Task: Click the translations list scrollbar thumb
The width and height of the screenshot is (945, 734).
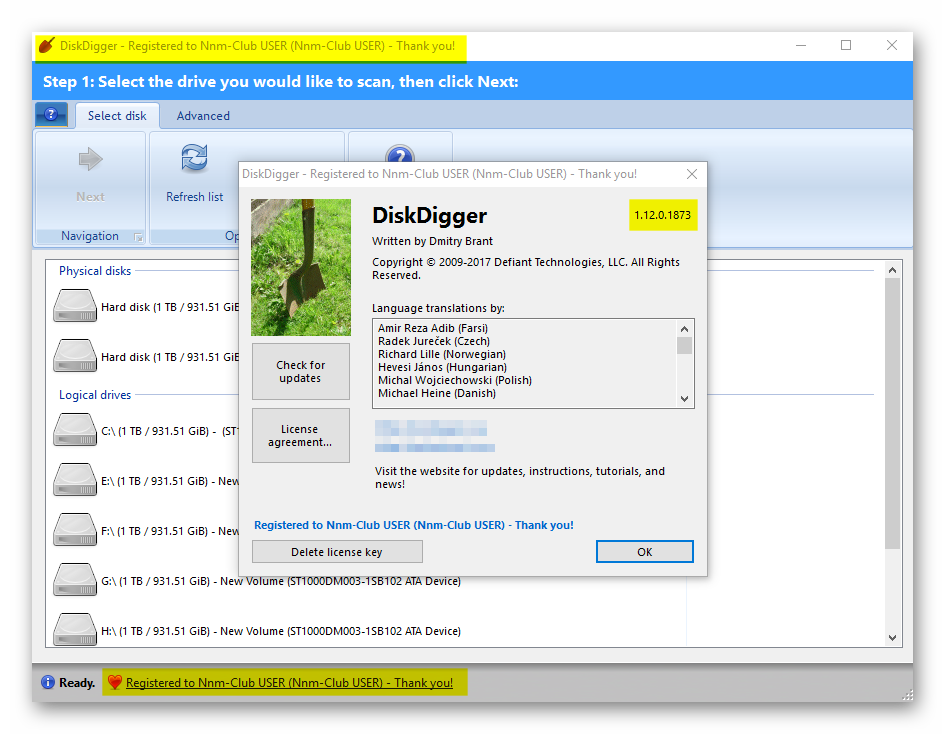Action: click(684, 345)
